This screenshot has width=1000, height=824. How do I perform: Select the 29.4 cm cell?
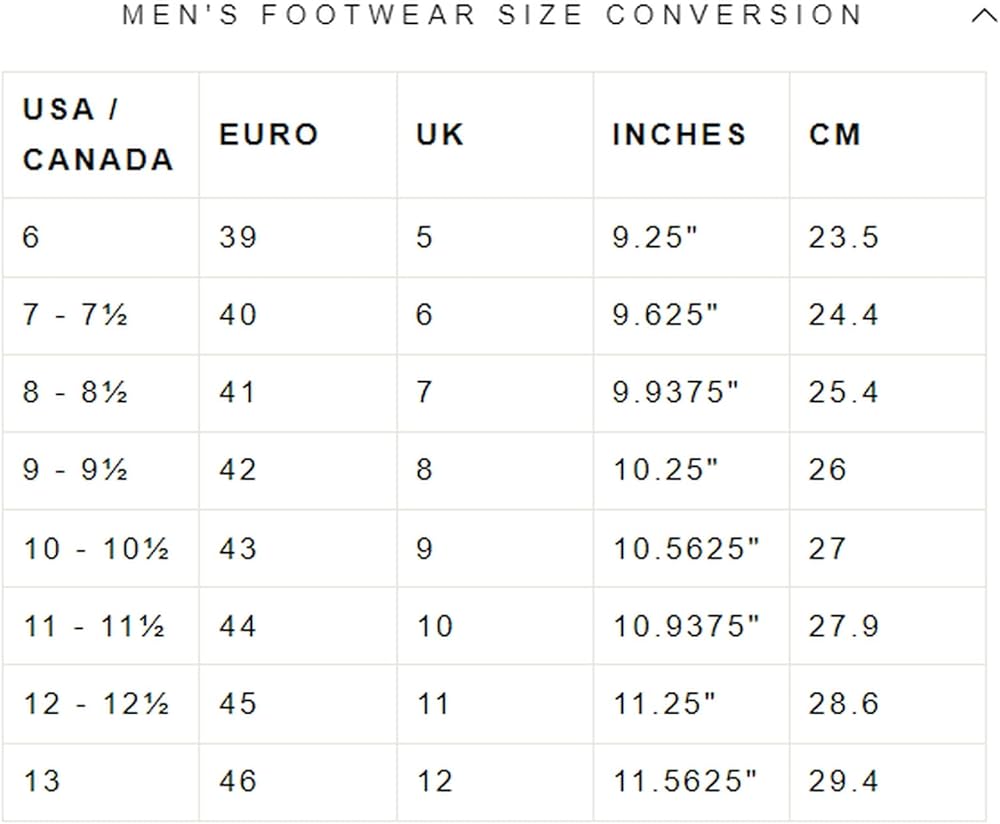[843, 781]
